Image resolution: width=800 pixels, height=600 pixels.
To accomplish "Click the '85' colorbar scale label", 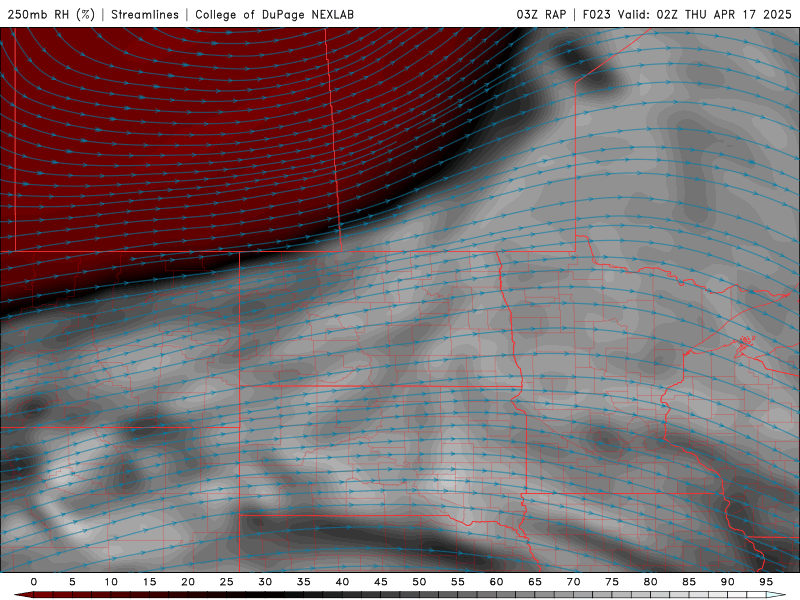I will (x=689, y=582).
